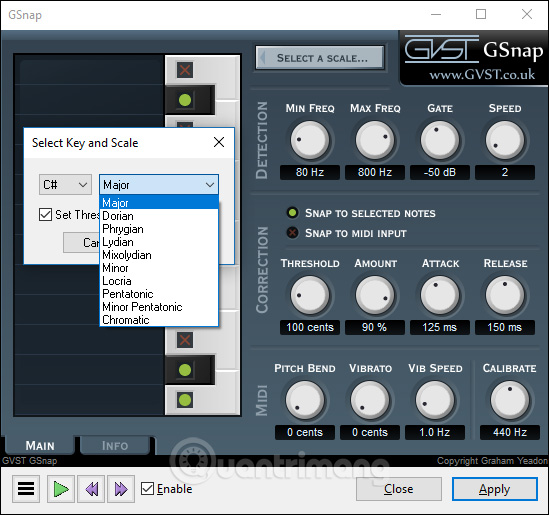Enable Snap to MIDI Input

292,232
